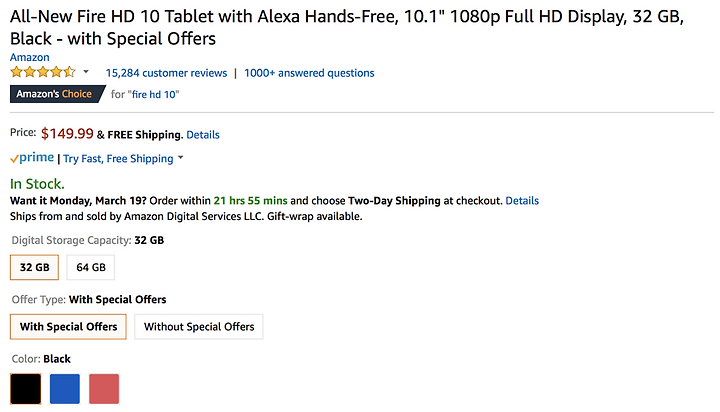Select the 32 GB storage option
Viewport: 720px width, 412px height.
pos(34,267)
